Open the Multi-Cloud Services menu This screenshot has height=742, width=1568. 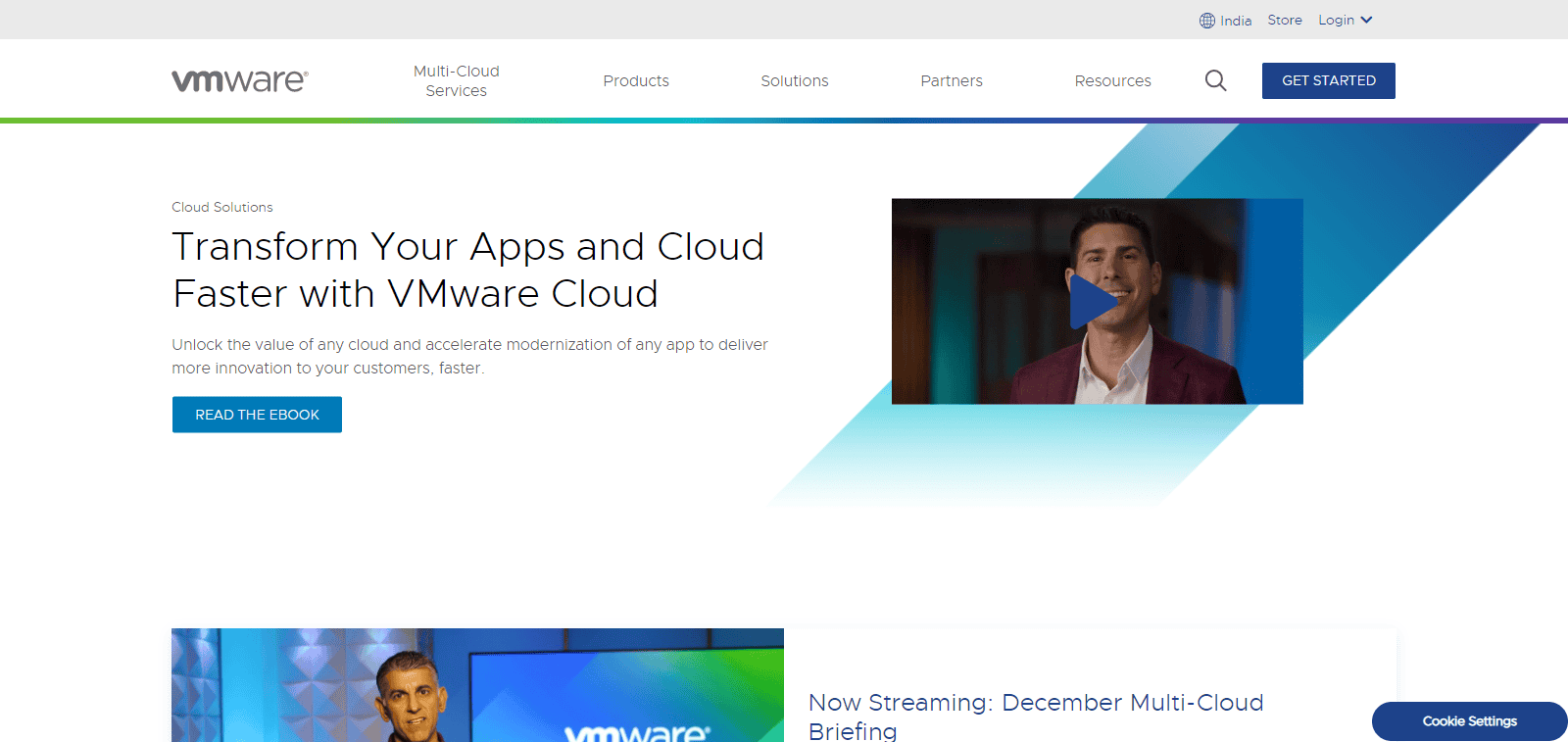click(x=456, y=80)
